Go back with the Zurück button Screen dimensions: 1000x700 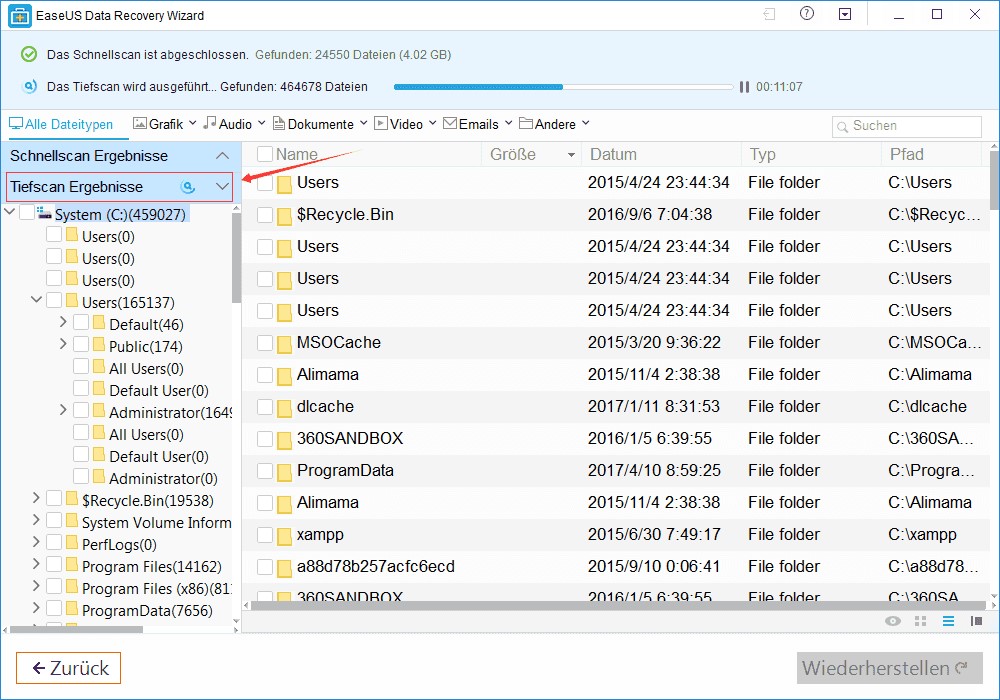tap(68, 668)
